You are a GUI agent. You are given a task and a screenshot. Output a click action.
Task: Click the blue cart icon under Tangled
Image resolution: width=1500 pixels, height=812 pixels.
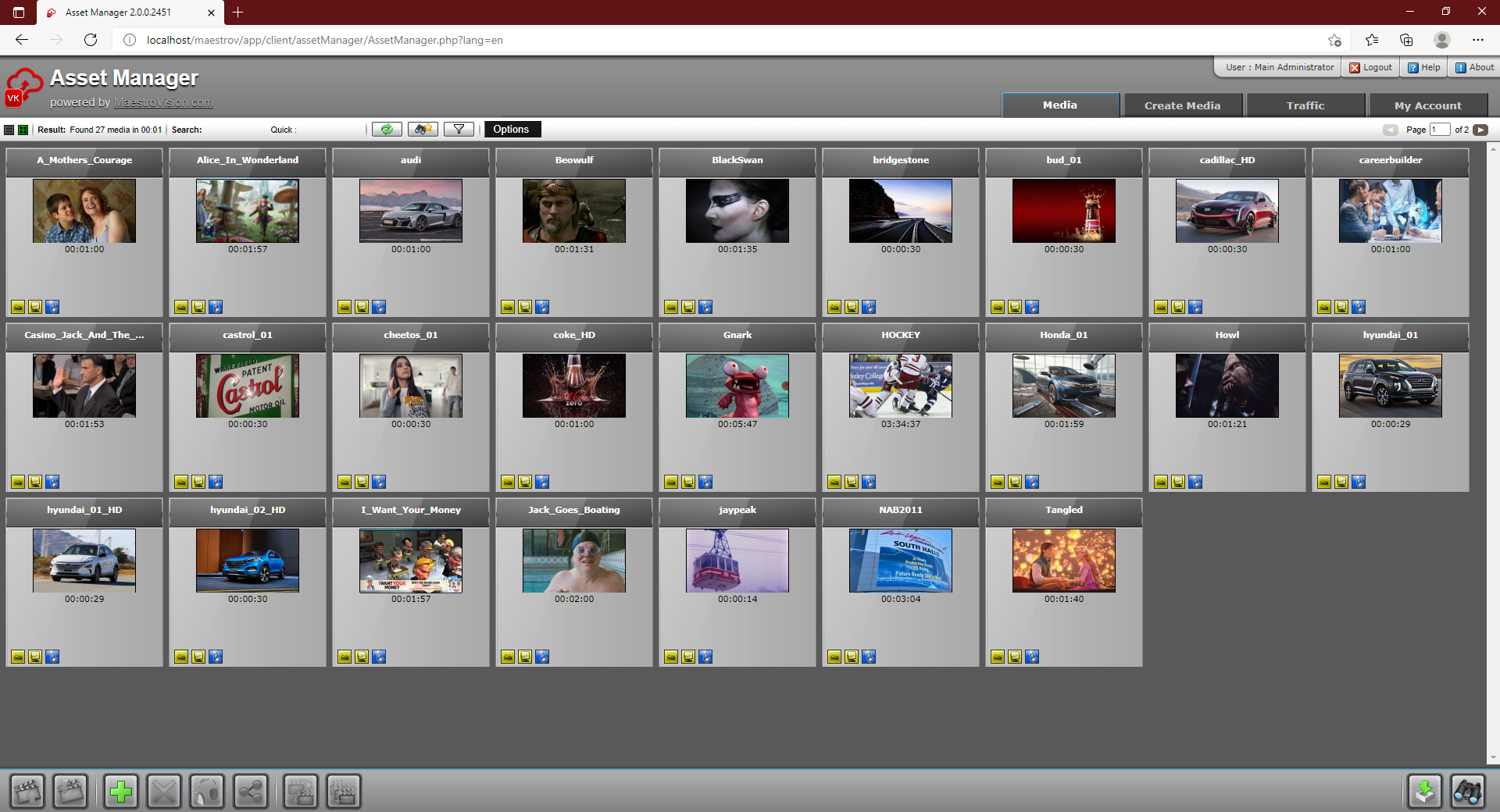point(1032,657)
